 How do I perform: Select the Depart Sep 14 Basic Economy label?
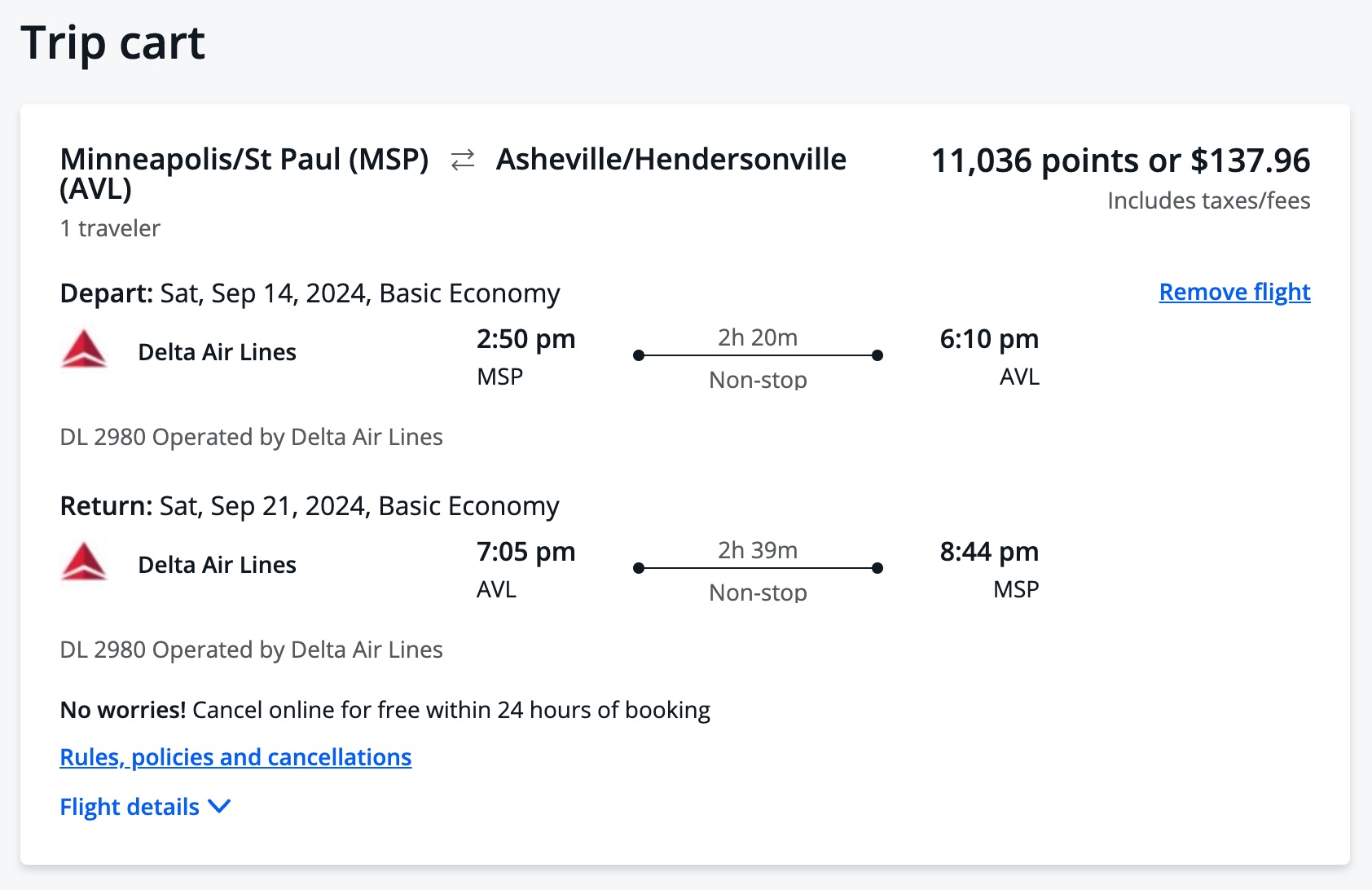[309, 293]
